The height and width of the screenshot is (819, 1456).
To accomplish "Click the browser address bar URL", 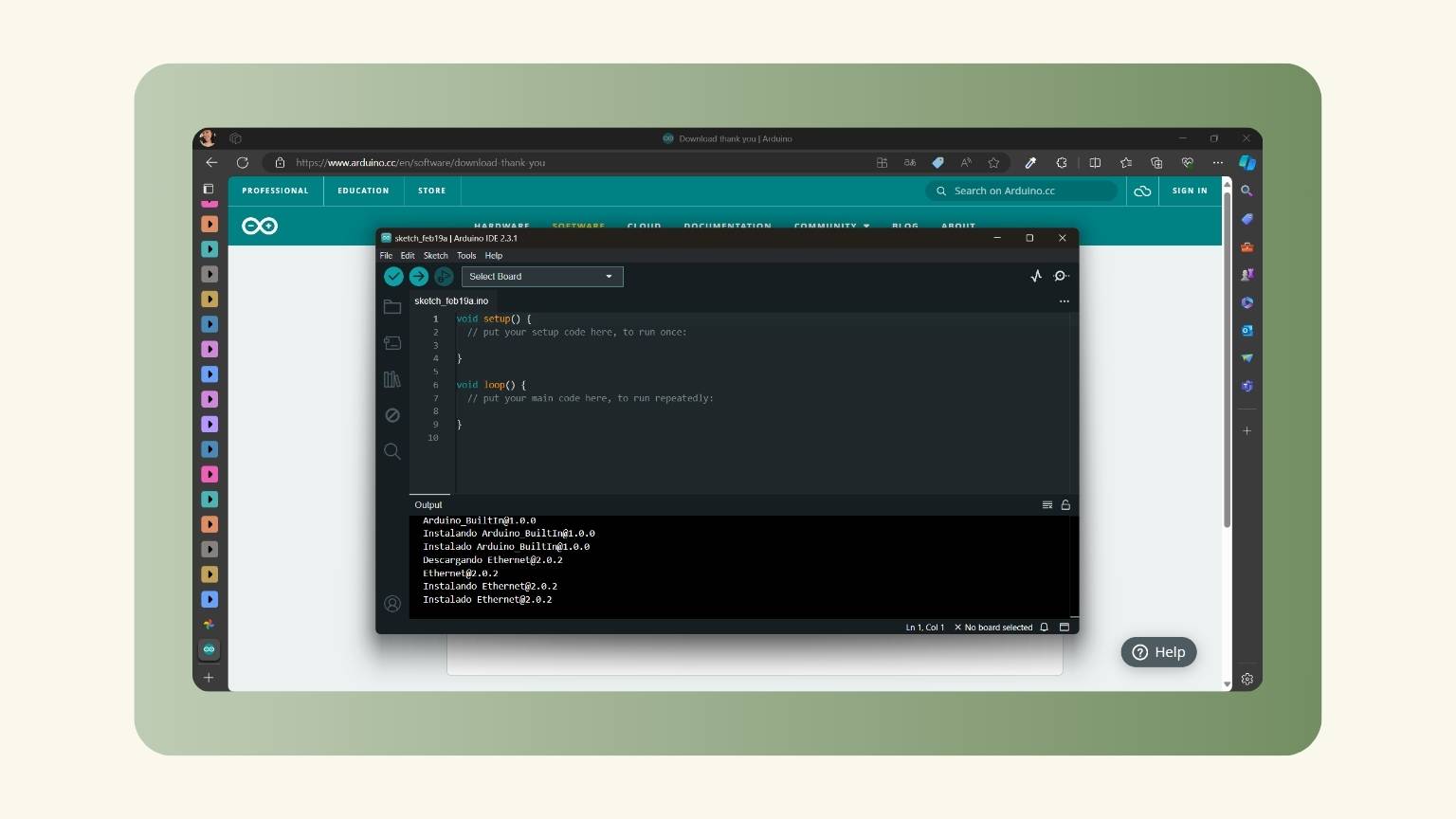I will point(420,163).
